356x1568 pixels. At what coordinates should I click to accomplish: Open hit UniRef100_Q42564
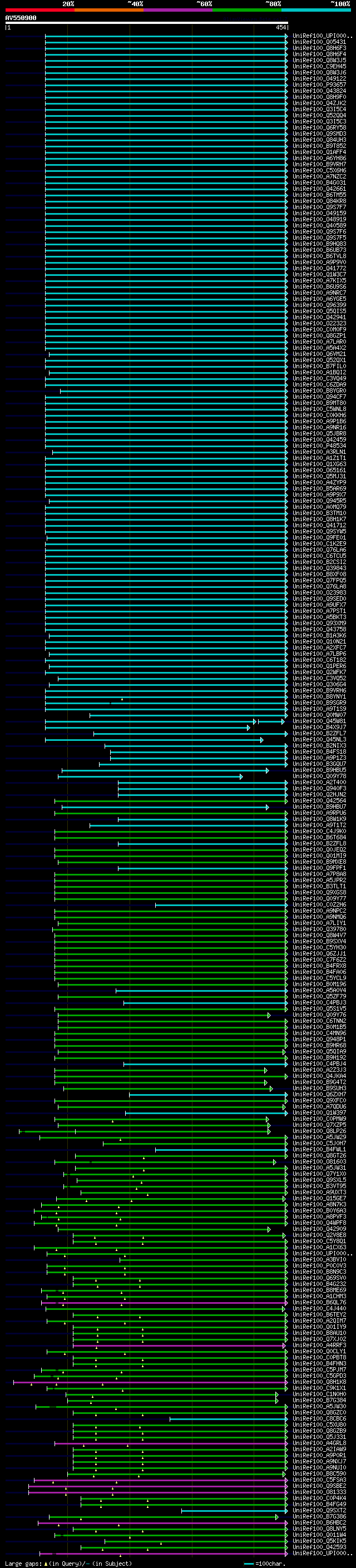pyautogui.click(x=319, y=800)
